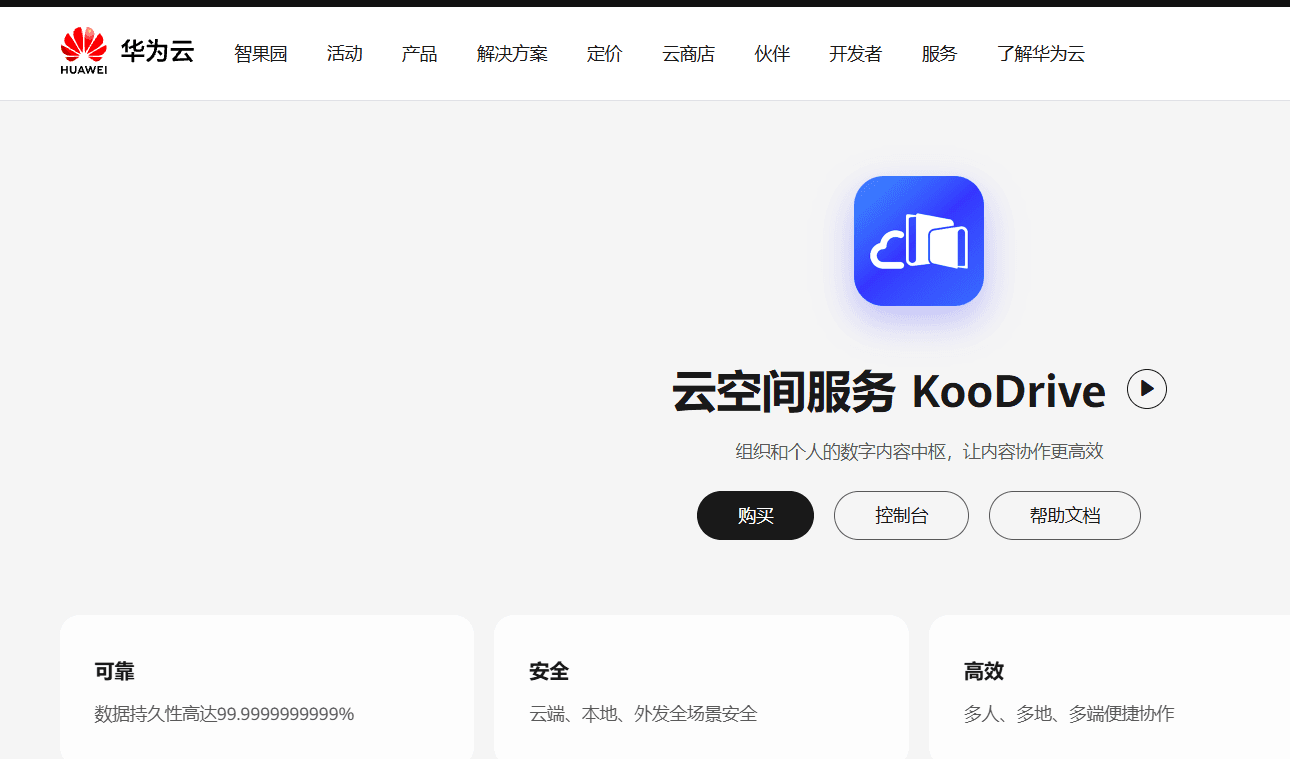Open the 产品 menu
Image resolution: width=1290 pixels, height=759 pixels.
[420, 54]
